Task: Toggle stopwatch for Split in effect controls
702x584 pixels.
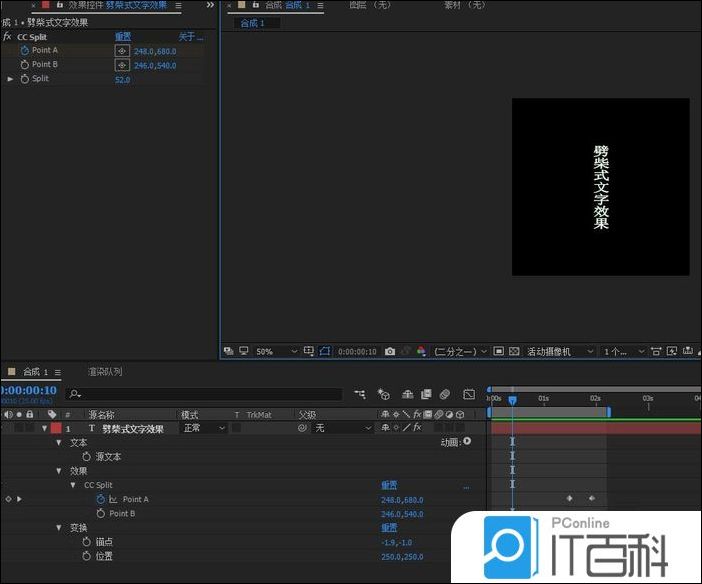Action: click(x=25, y=79)
